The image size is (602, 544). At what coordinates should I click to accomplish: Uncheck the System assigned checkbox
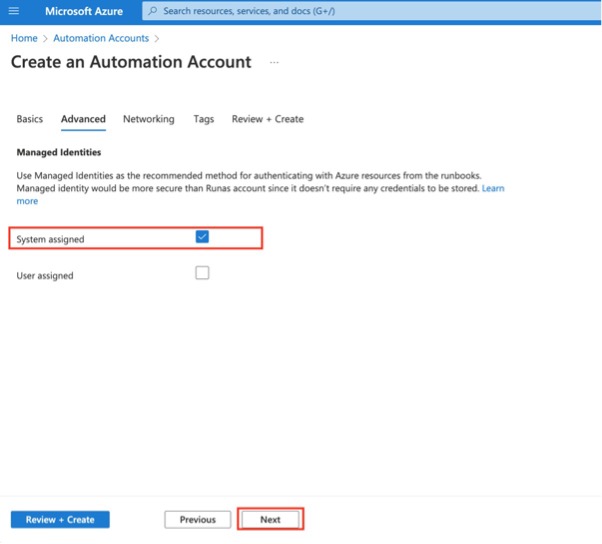[x=202, y=237]
